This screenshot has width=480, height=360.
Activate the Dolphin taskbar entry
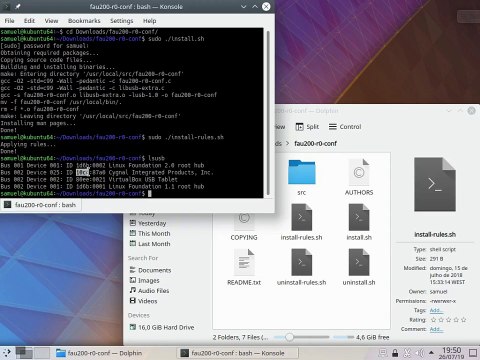(x=113, y=353)
